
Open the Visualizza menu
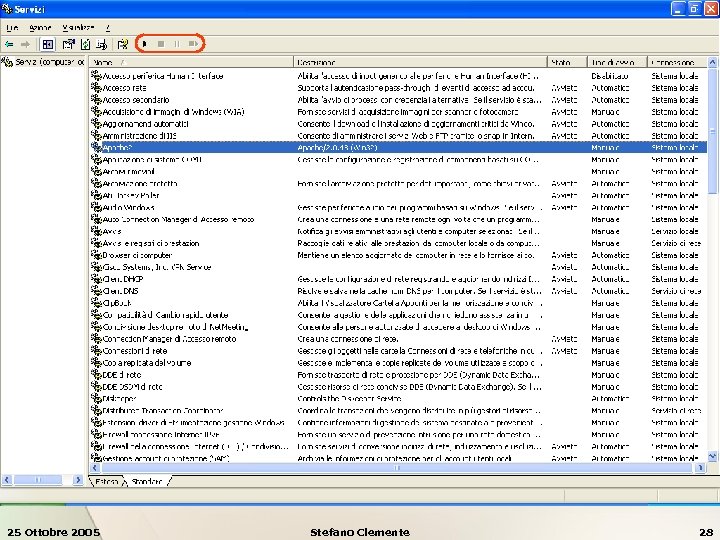click(x=78, y=28)
